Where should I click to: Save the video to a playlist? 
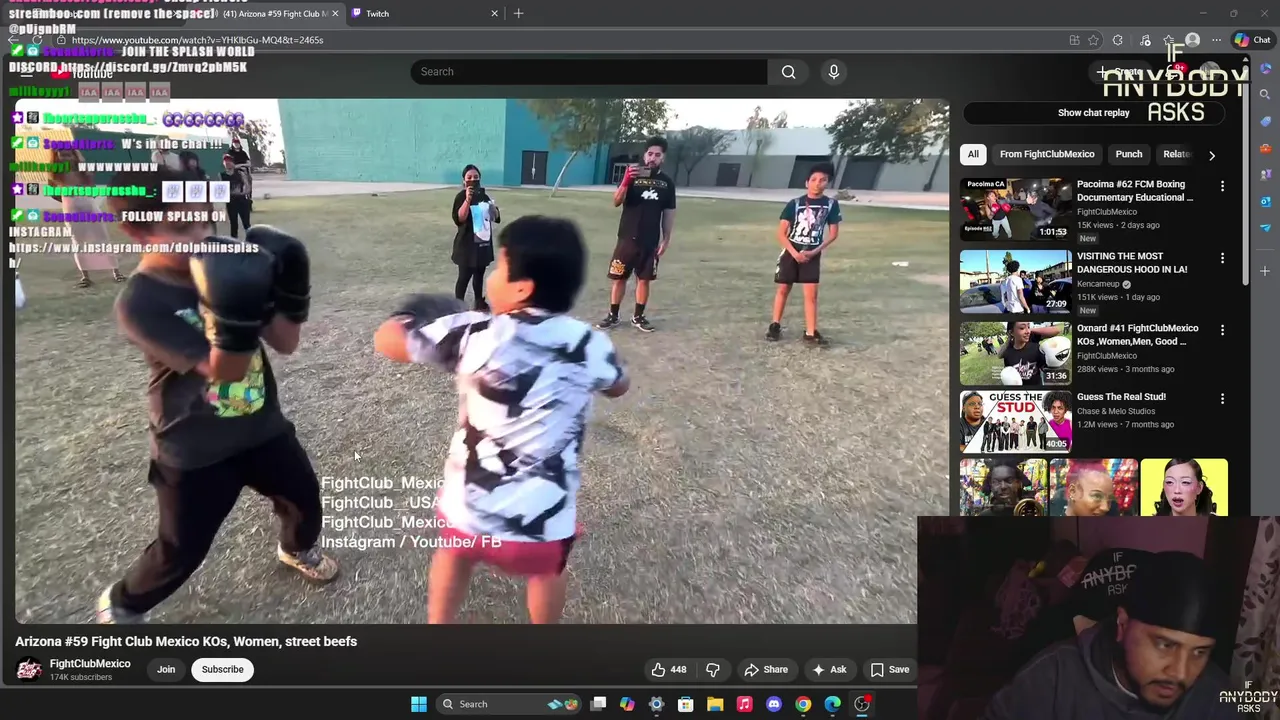tap(889, 670)
